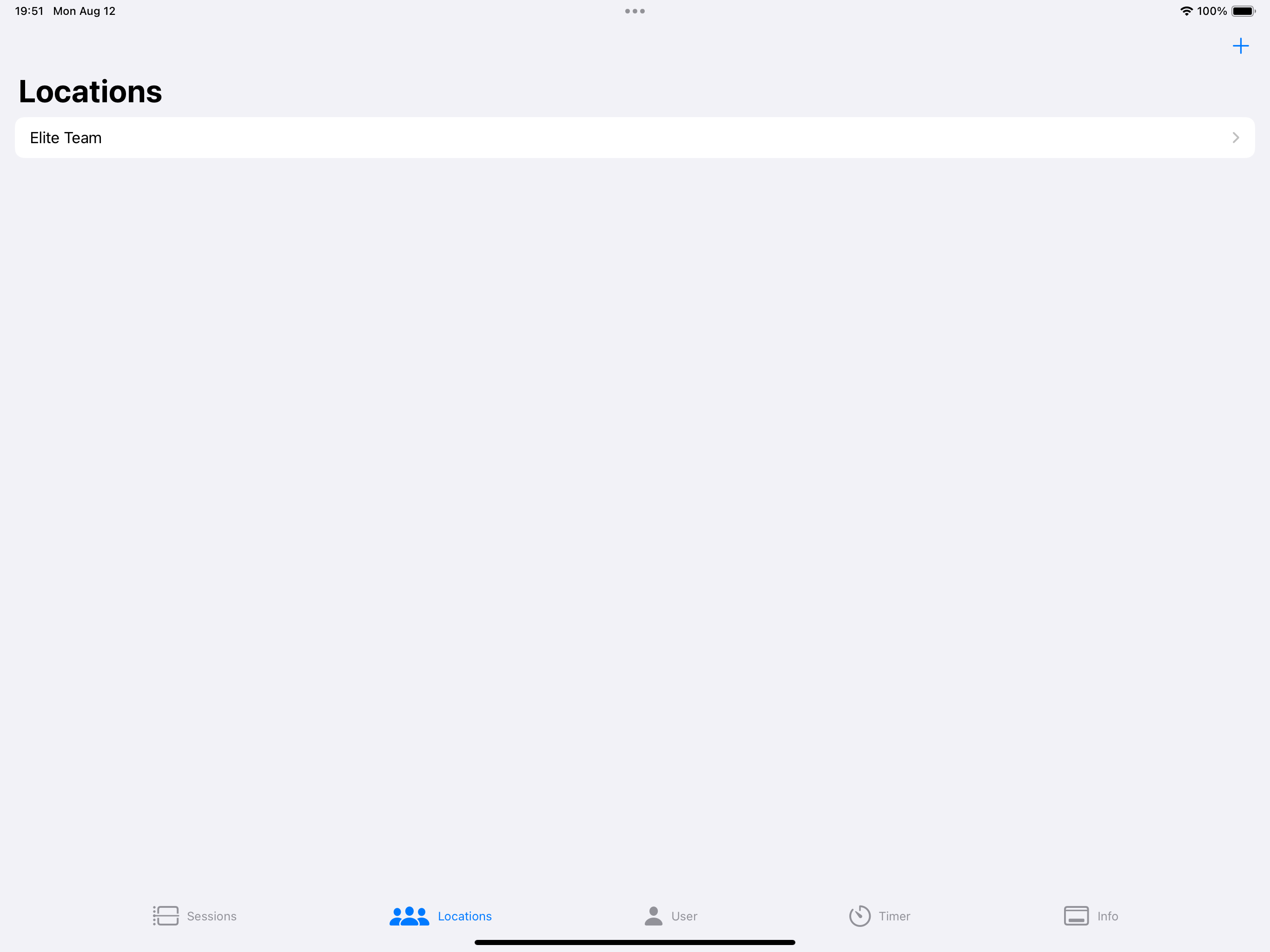Open the Info card icon
1270x952 pixels.
(x=1076, y=916)
